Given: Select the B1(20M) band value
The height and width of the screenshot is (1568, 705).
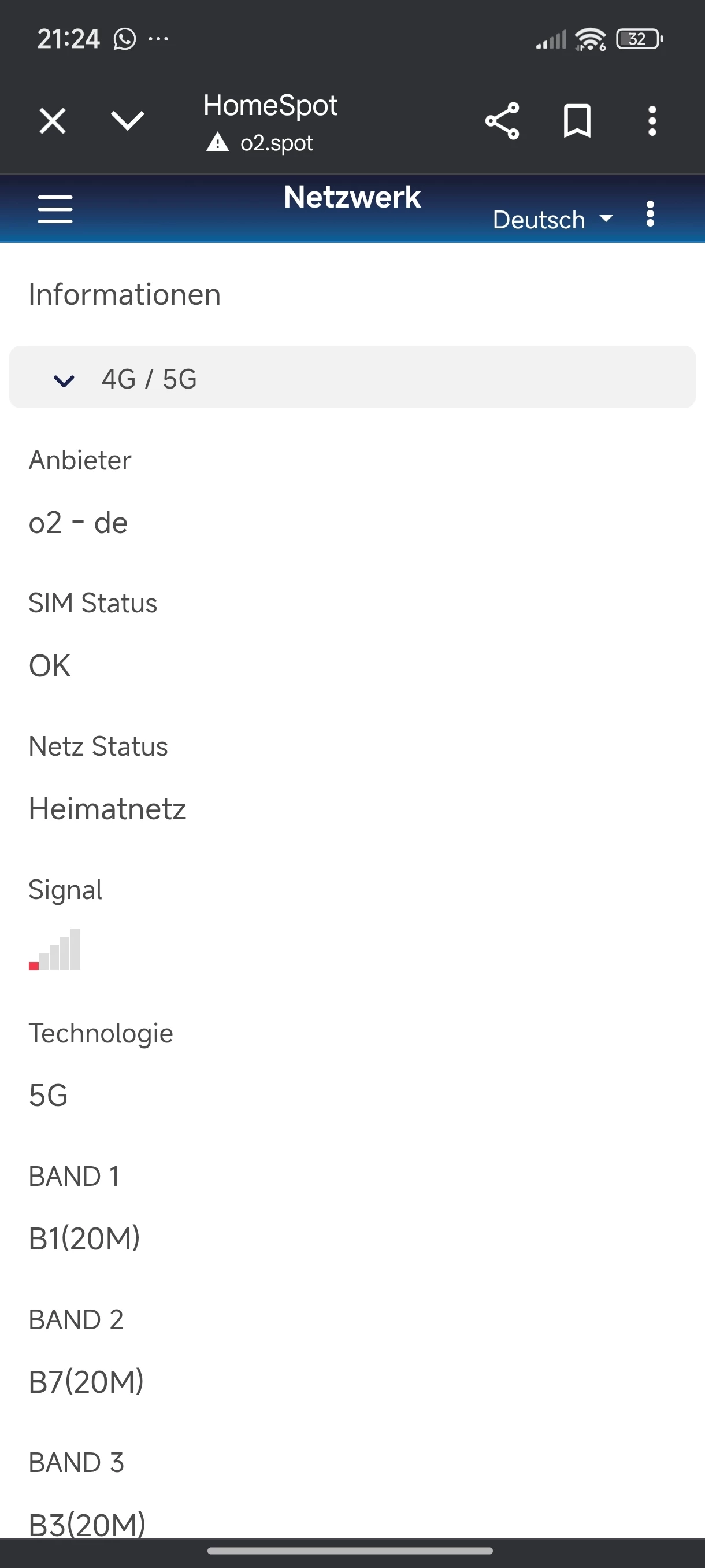Looking at the screenshot, I should coord(84,1238).
